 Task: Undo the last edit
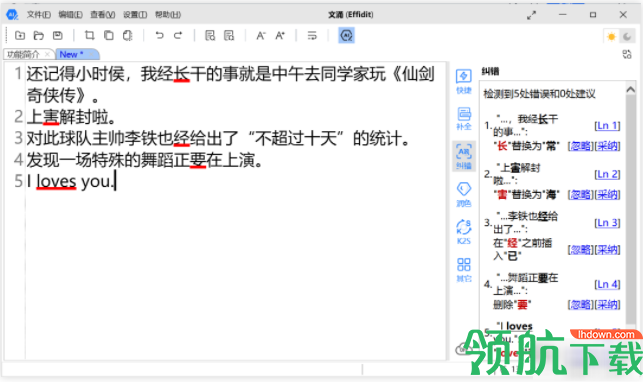click(x=159, y=36)
